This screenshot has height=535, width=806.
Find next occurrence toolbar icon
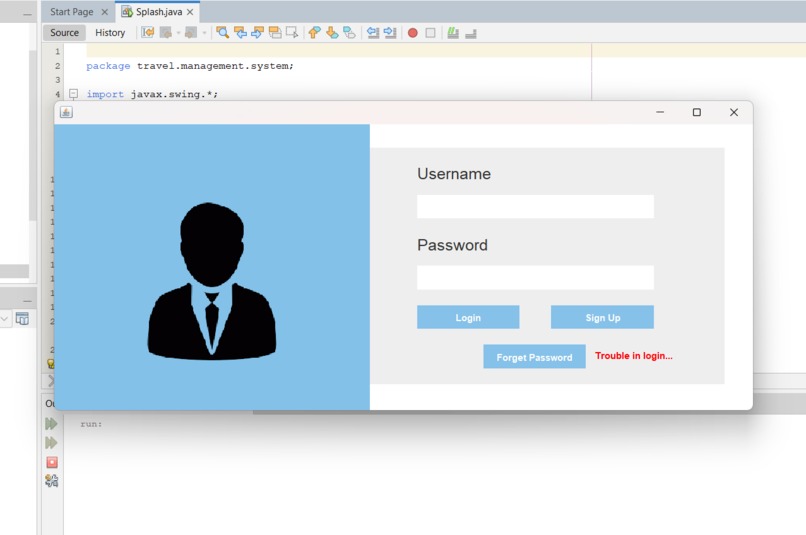(x=258, y=33)
